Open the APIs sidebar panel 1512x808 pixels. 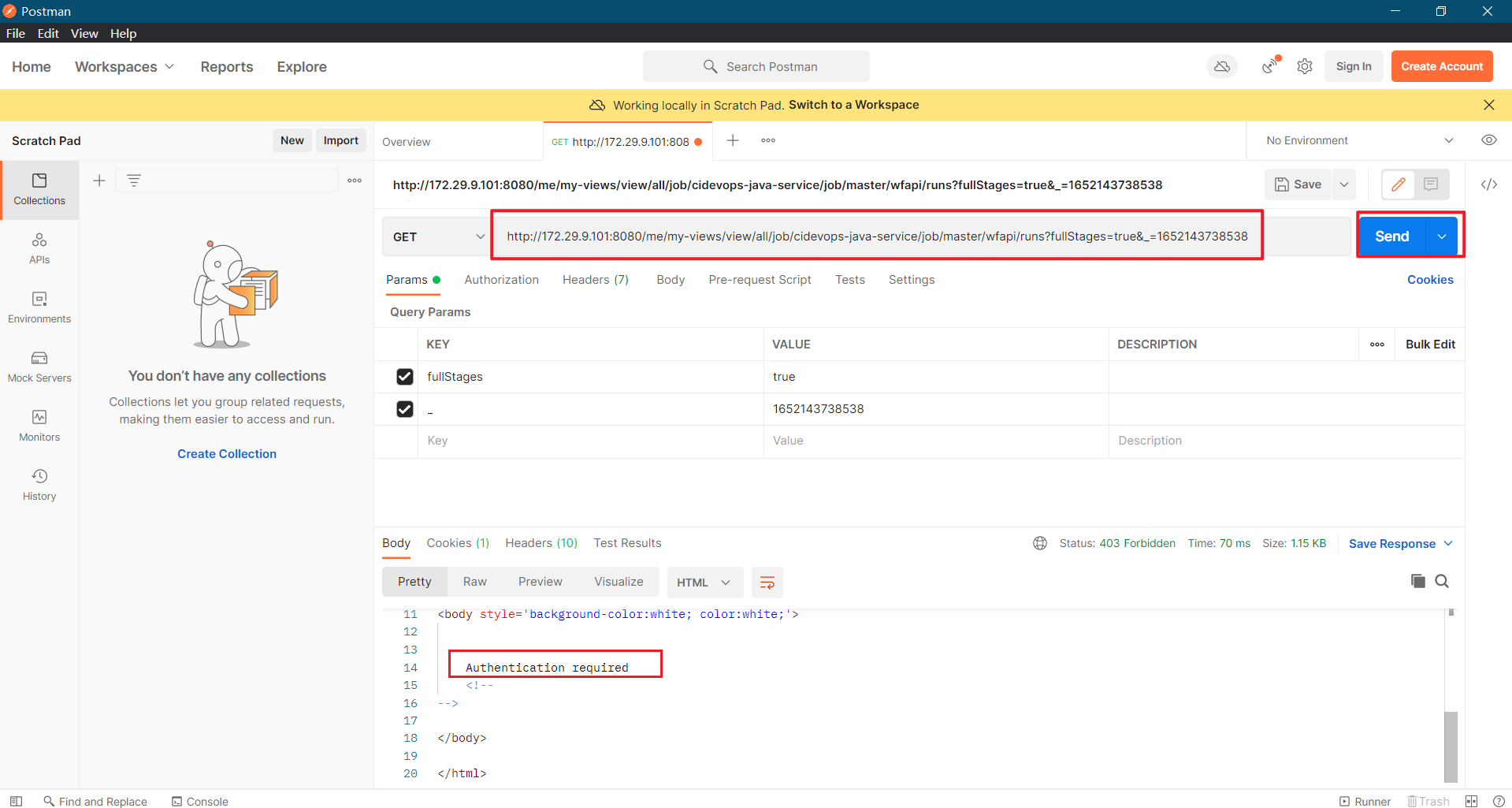39,248
